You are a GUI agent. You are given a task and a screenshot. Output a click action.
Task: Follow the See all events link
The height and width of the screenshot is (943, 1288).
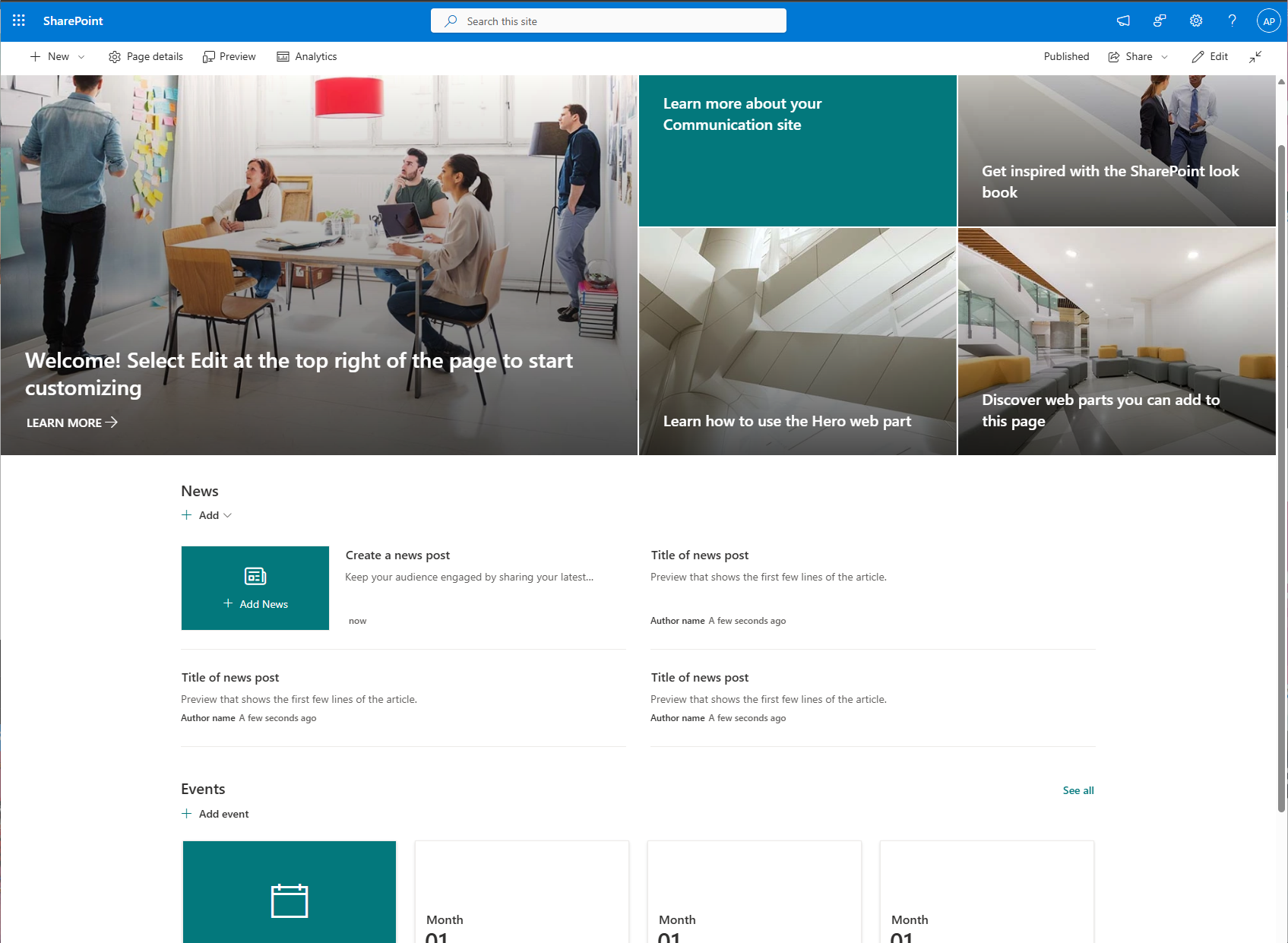click(x=1078, y=790)
